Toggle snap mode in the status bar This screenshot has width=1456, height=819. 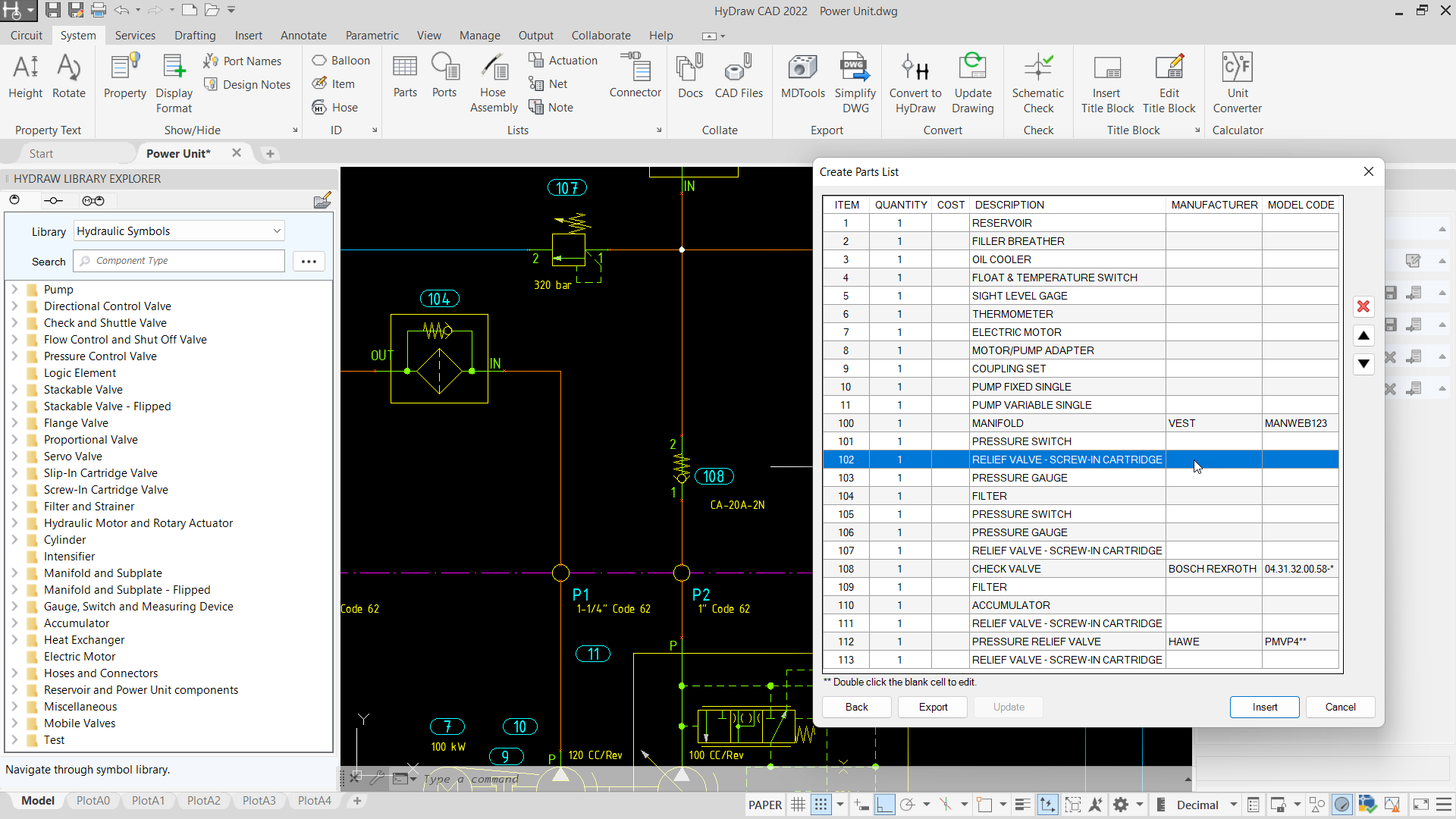(x=822, y=805)
